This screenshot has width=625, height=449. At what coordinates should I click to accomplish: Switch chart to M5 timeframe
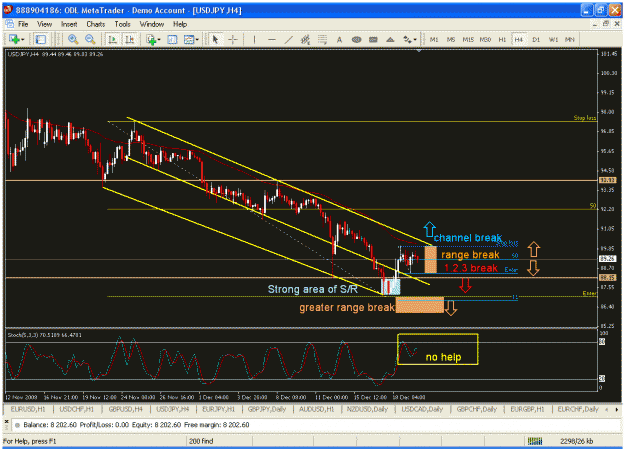coord(451,39)
